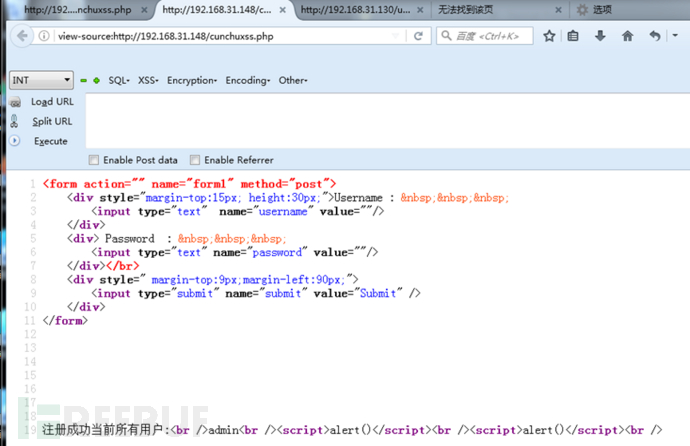Click the HackBar green minus icon
690x446 pixels.
84,80
